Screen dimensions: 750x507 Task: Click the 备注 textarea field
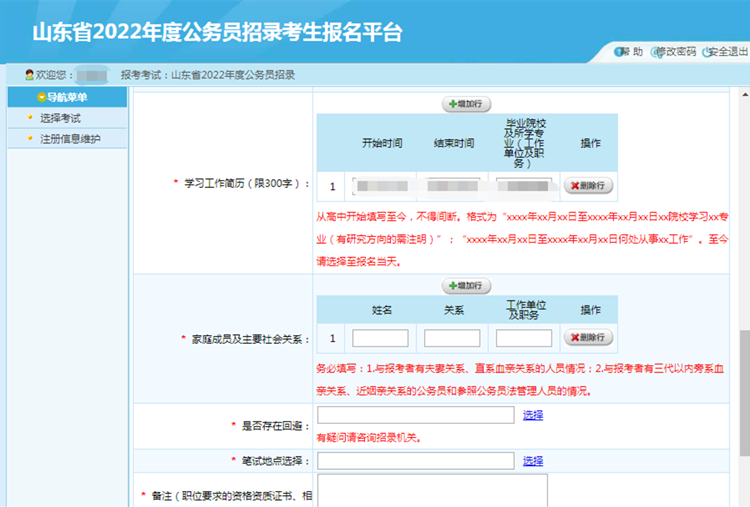point(431,490)
